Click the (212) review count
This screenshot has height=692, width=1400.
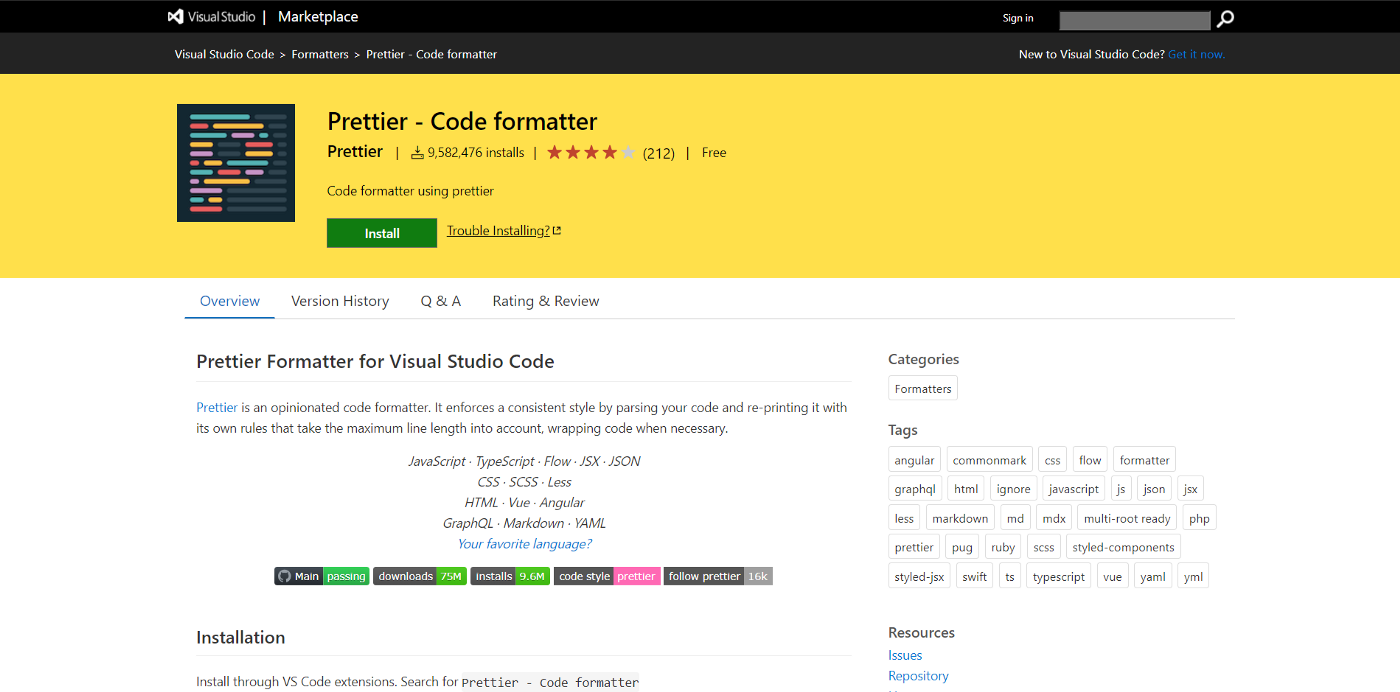(659, 153)
